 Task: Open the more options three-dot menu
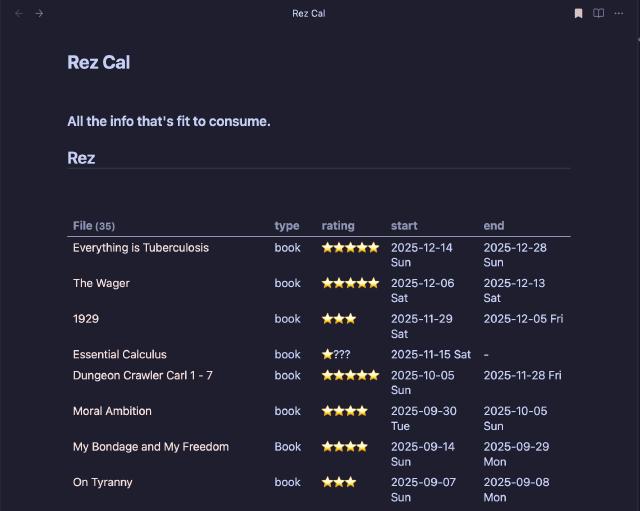pos(619,13)
